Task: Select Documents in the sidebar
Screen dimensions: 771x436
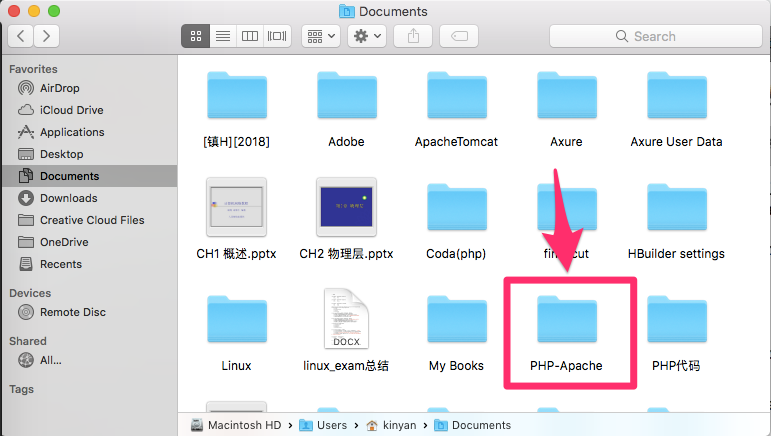Action: (89, 176)
